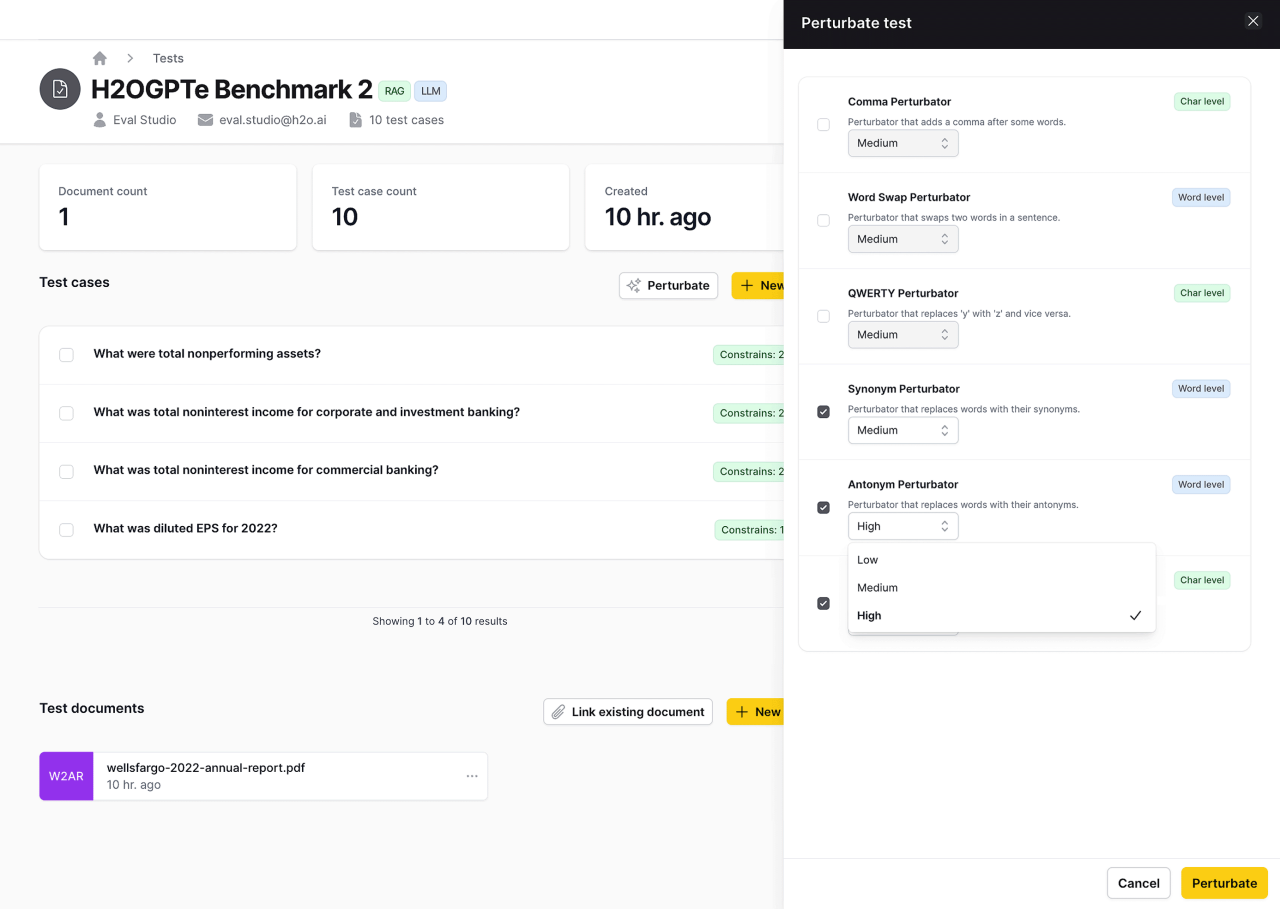Click the sparkle Perturbate button
The image size is (1280, 909).
tap(668, 285)
